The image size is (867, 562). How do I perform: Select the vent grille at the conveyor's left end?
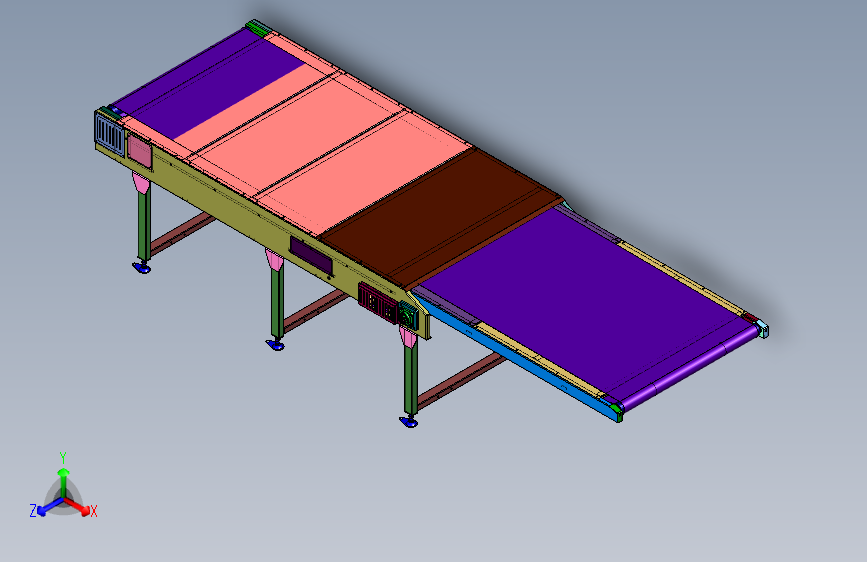coord(110,133)
